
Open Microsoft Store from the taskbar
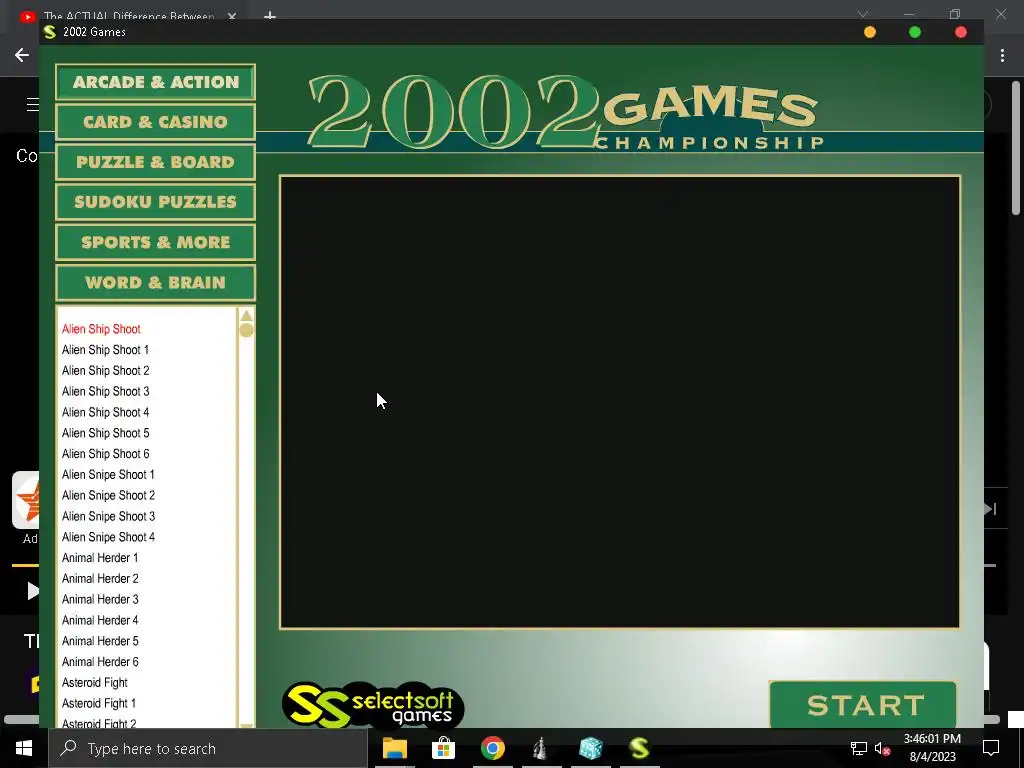pyautogui.click(x=443, y=748)
